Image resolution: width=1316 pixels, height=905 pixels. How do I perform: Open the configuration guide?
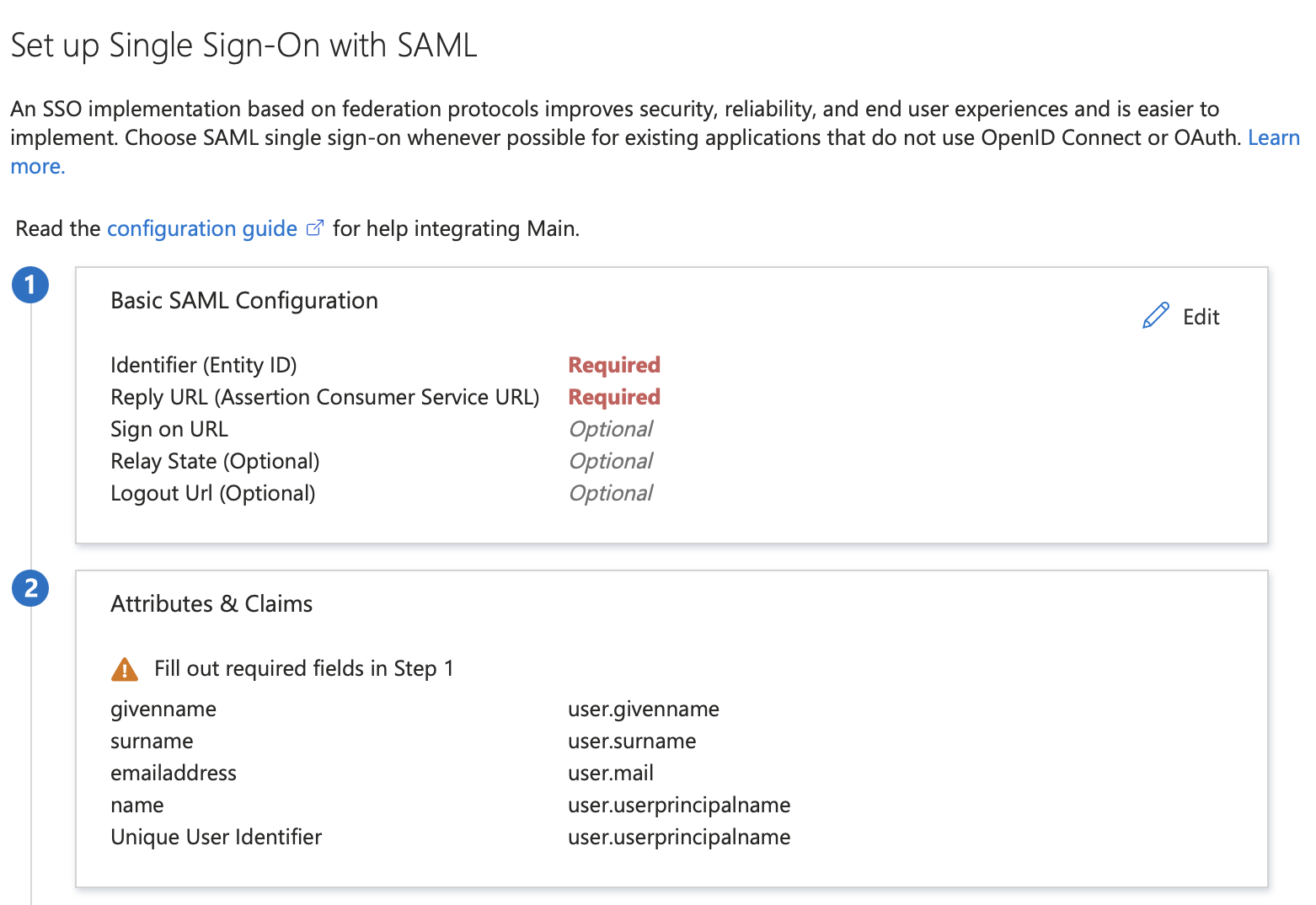point(201,228)
